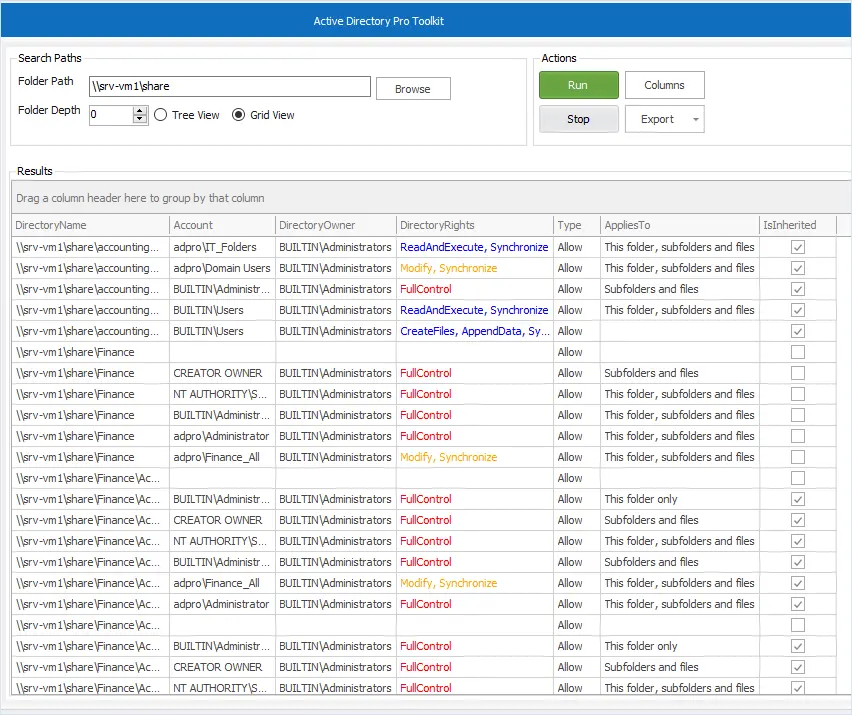Open the Columns chooser
This screenshot has width=852, height=715.
pyautogui.click(x=665, y=85)
